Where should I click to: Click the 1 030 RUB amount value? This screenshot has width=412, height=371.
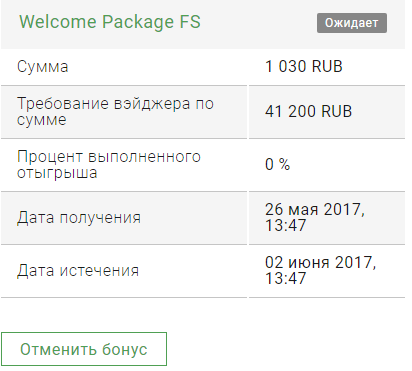pos(304,66)
